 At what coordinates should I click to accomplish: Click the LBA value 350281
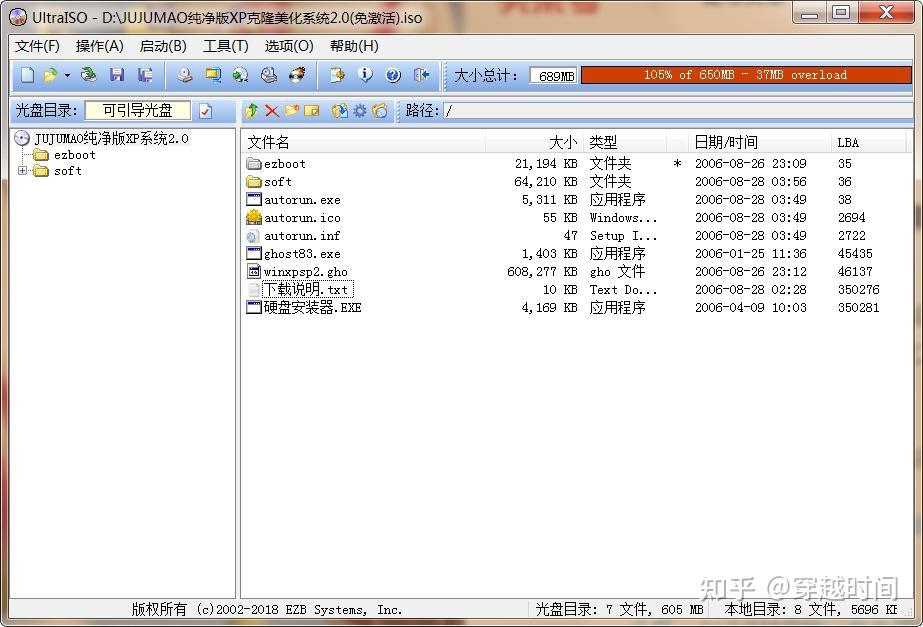click(x=858, y=307)
